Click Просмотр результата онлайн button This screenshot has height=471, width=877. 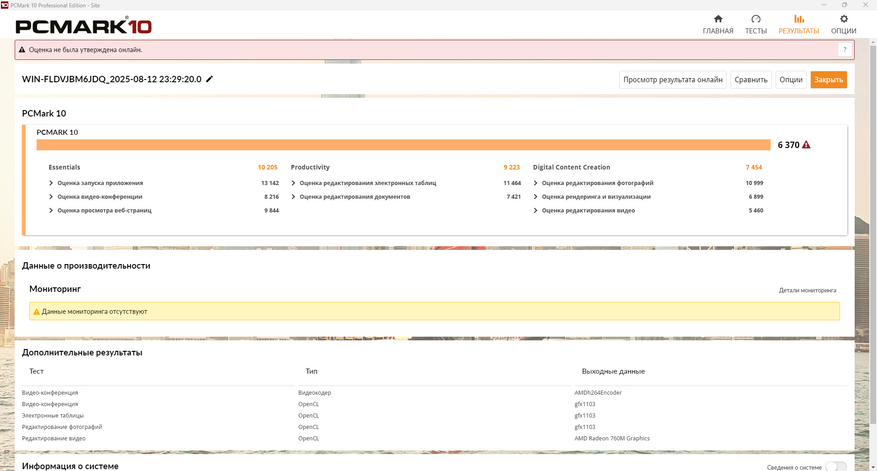(x=673, y=79)
